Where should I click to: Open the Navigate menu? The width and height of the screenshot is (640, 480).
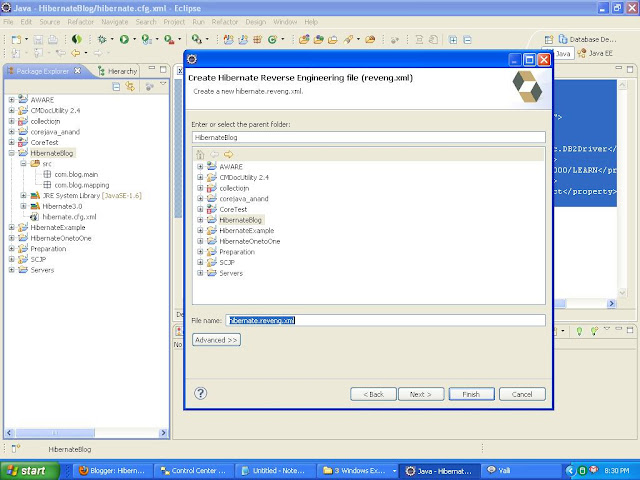(115, 22)
